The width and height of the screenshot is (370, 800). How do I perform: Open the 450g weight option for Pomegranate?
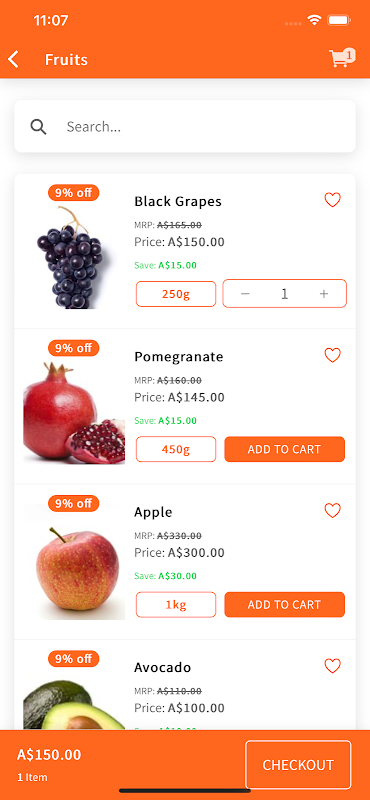pyautogui.click(x=176, y=449)
